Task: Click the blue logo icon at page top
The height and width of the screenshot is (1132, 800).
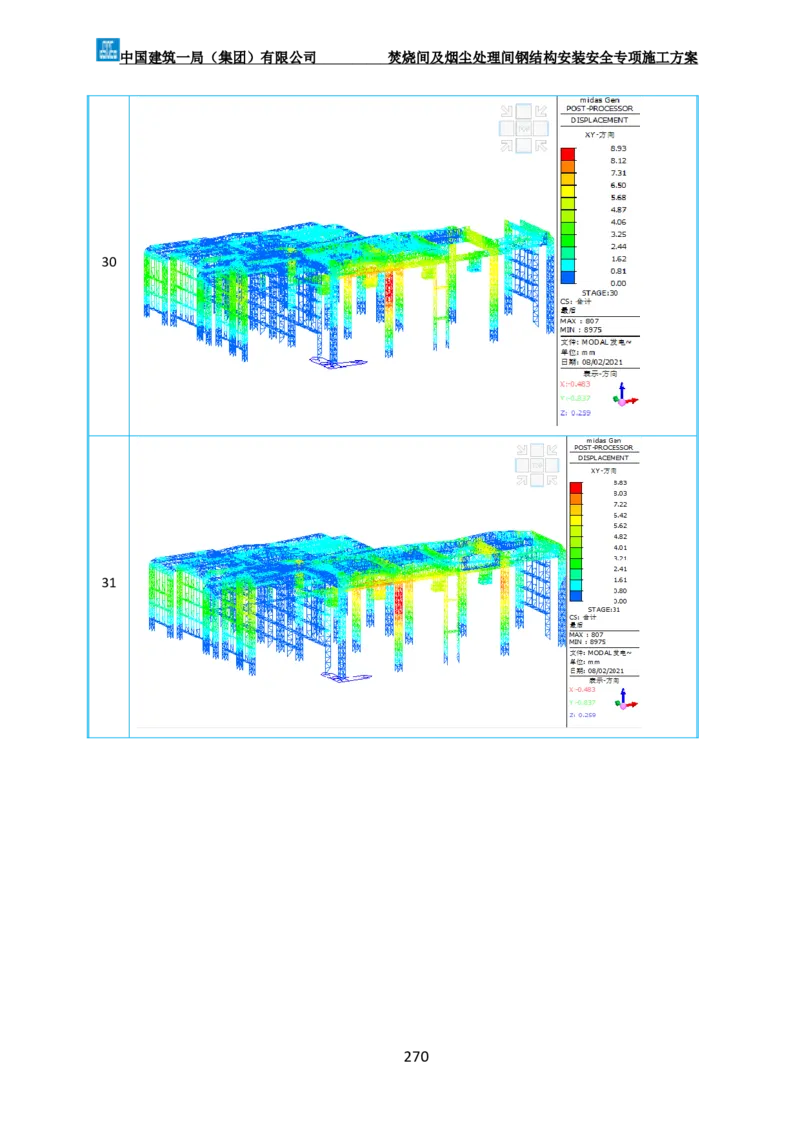Action: click(x=106, y=48)
